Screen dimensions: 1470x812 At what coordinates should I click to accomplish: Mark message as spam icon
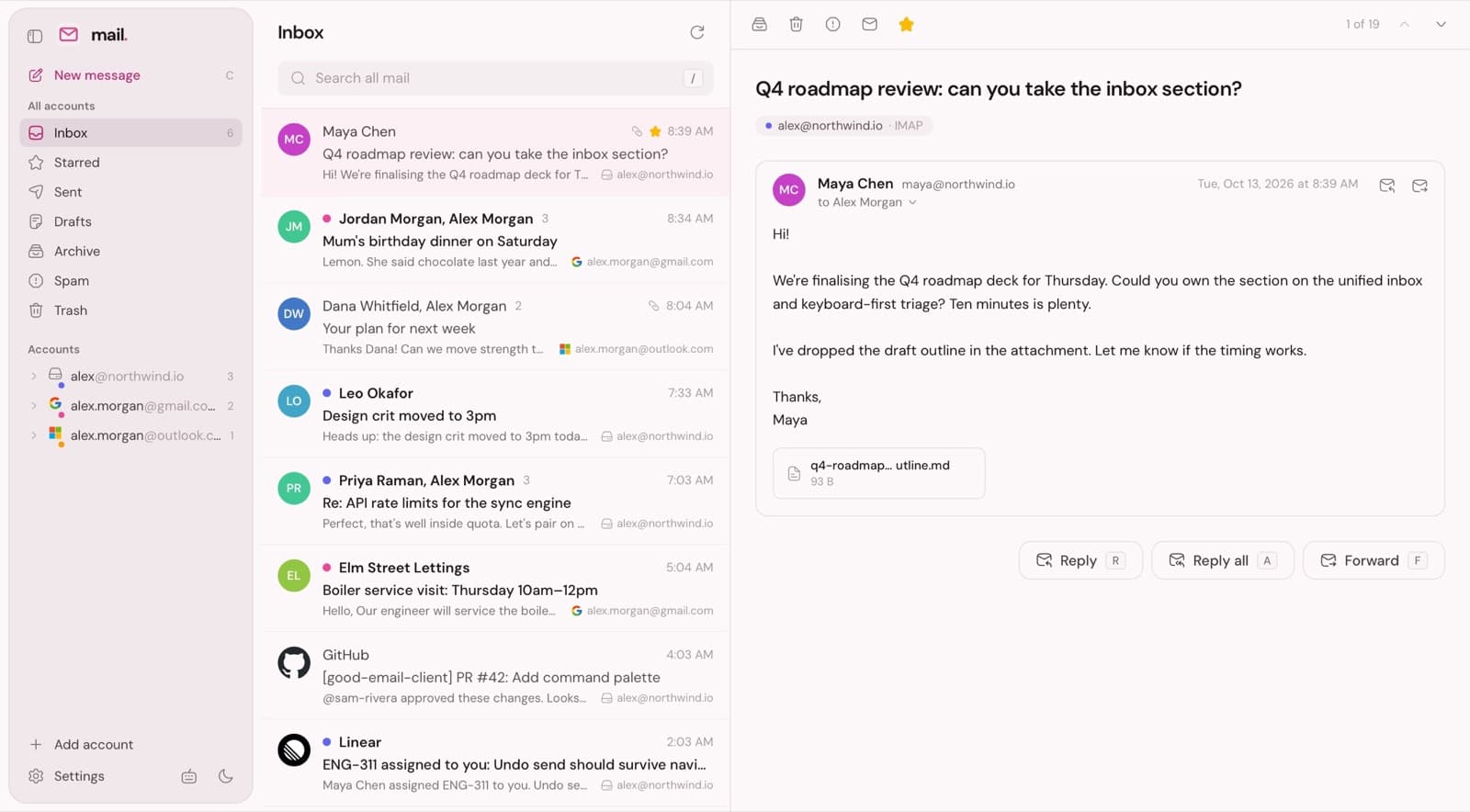click(x=832, y=24)
